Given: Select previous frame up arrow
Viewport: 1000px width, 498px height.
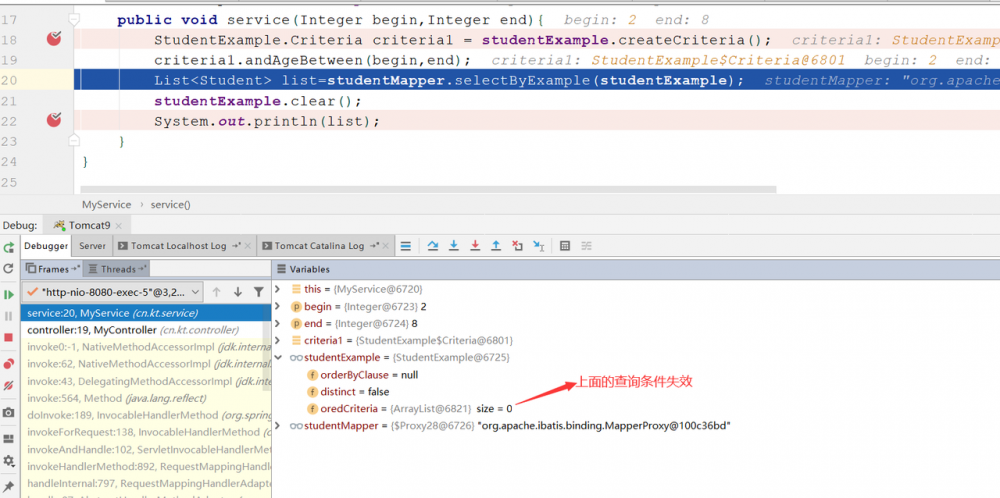Looking at the screenshot, I should tap(216, 292).
